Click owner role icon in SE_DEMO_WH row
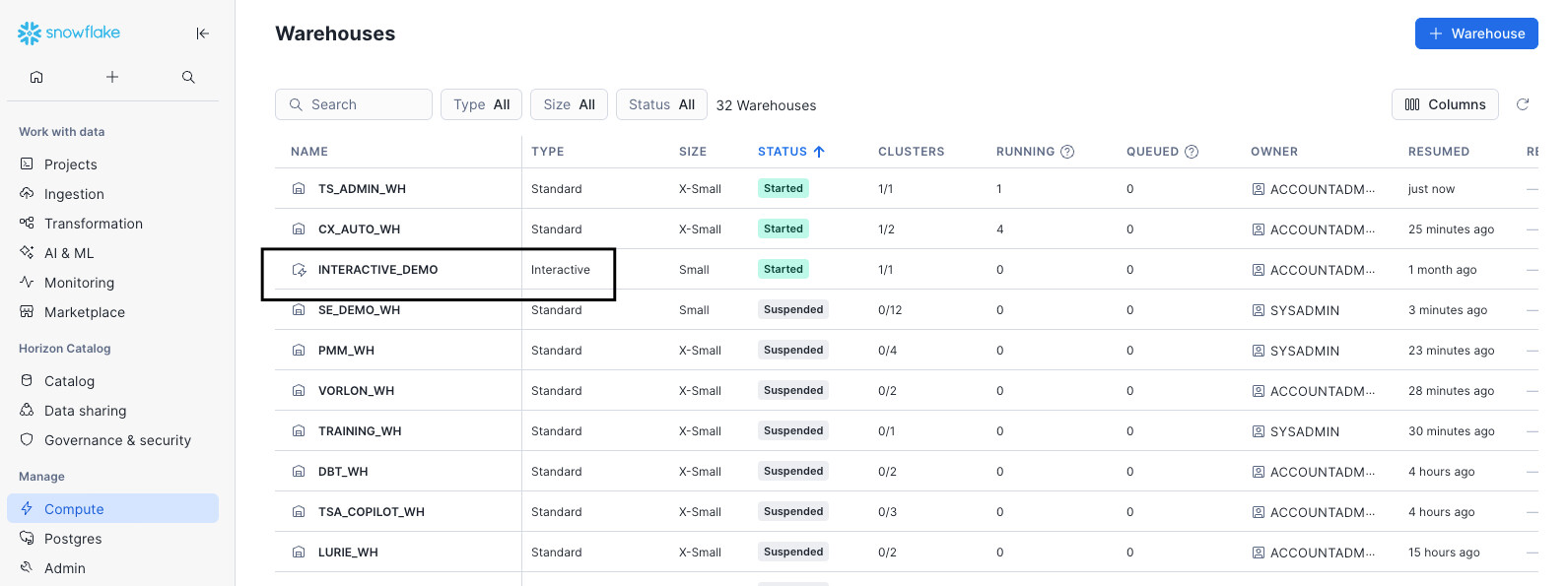 [1259, 310]
